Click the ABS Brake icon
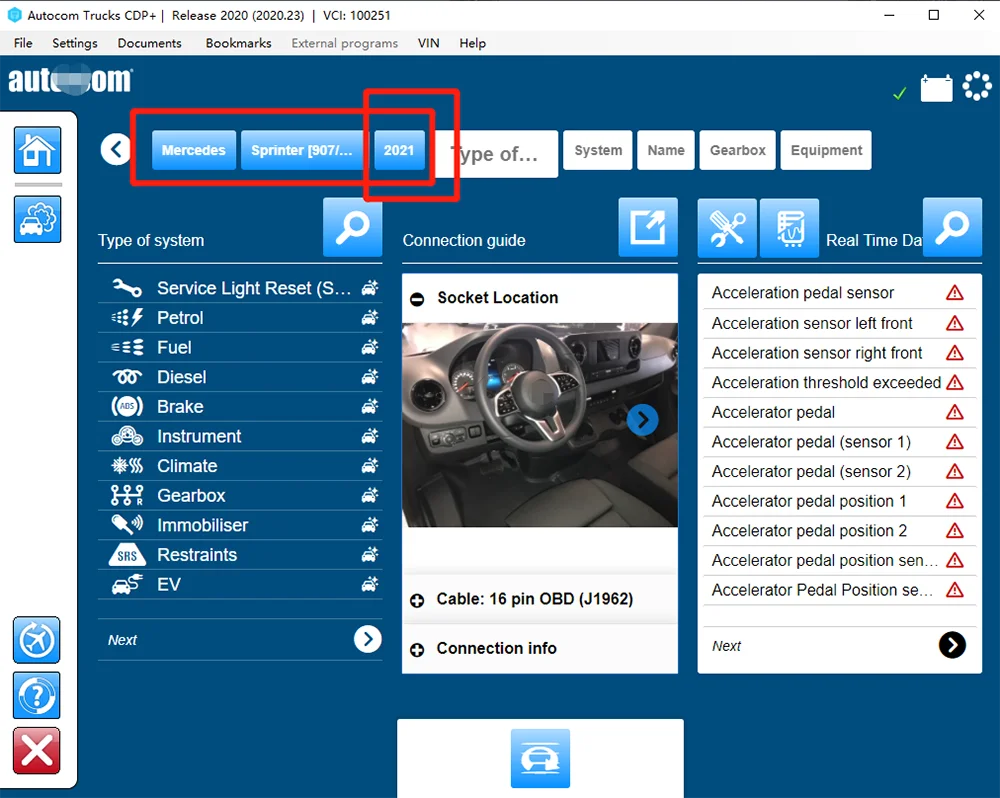Screen dimensions: 1000x798 click(x=127, y=406)
